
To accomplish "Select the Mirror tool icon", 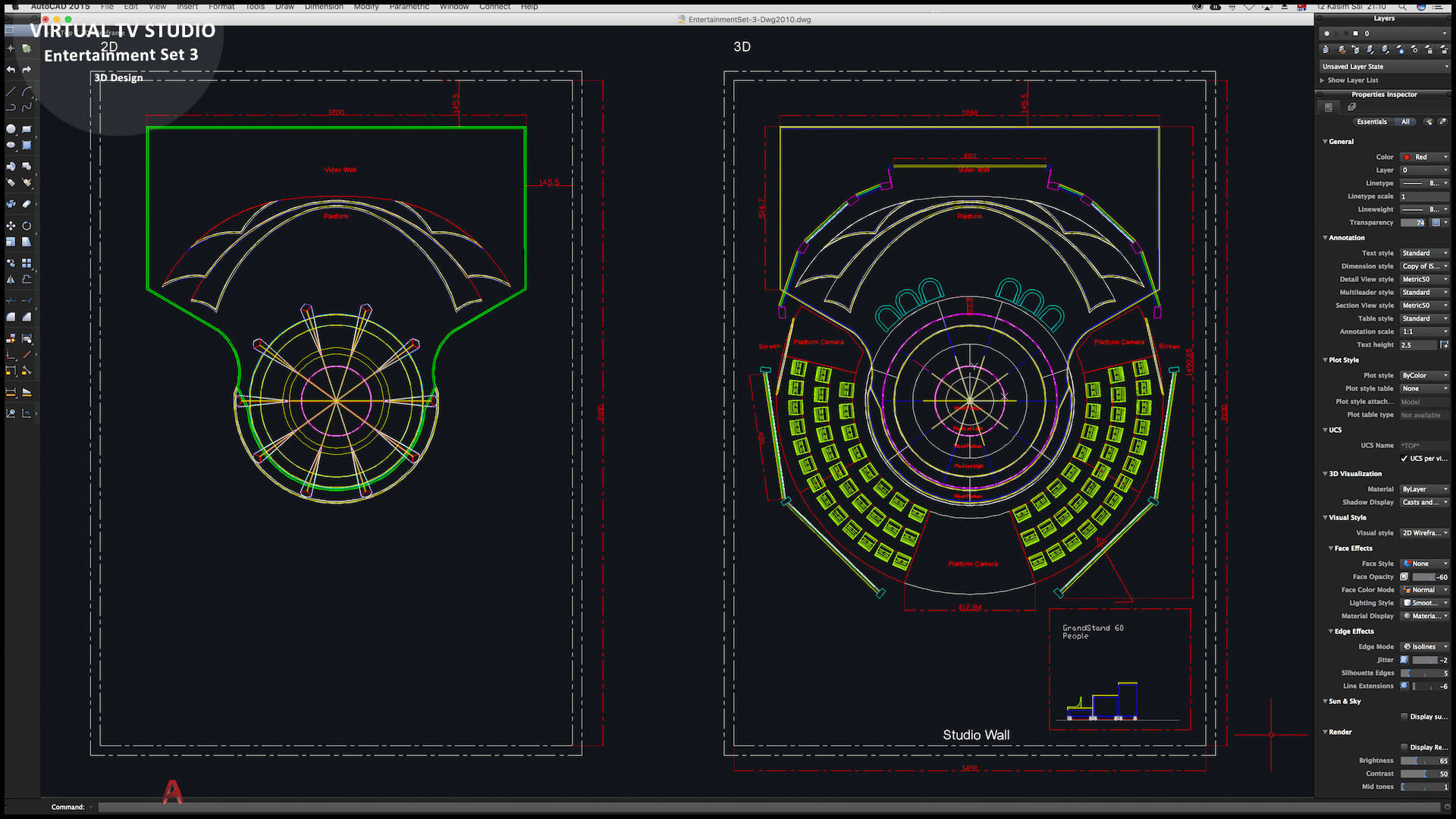I will click(x=11, y=280).
